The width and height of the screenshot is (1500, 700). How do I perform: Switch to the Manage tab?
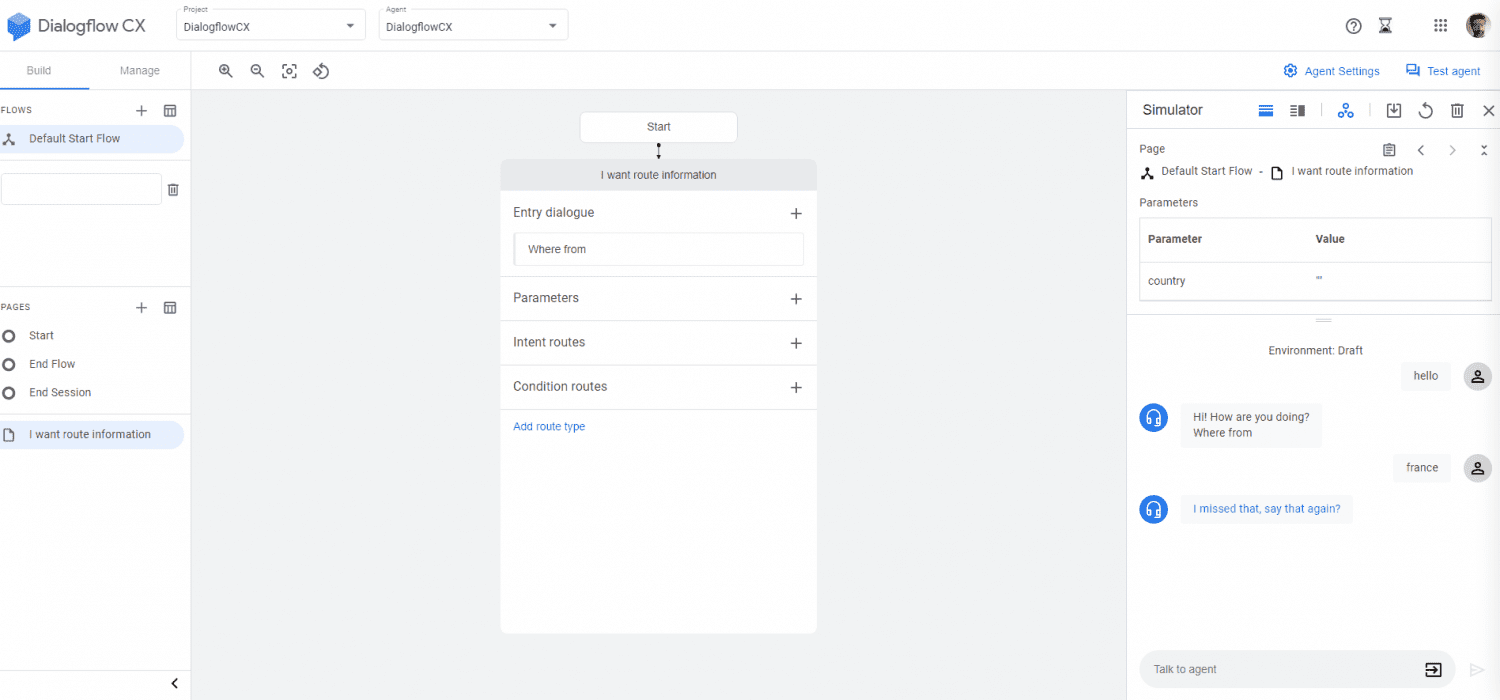pos(139,70)
